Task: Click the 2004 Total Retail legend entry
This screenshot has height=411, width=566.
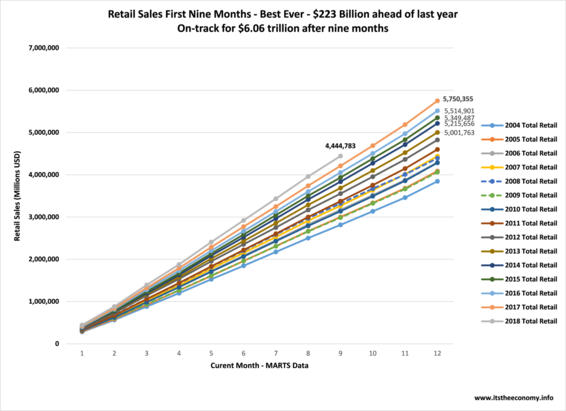Action: (519, 126)
